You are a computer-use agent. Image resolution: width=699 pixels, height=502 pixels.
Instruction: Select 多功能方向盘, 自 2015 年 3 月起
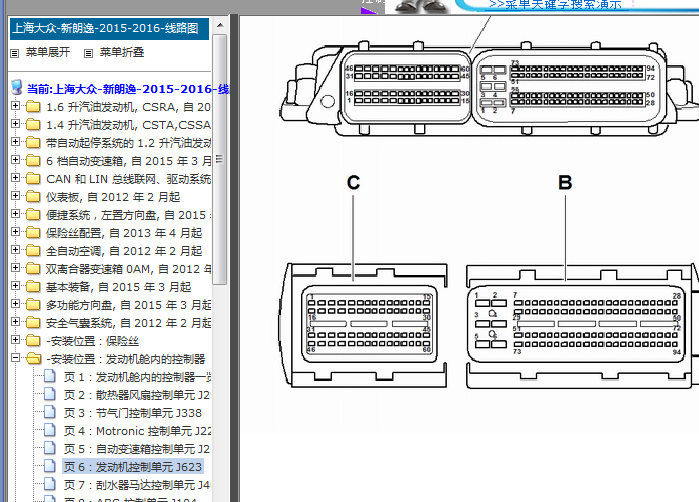click(128, 305)
